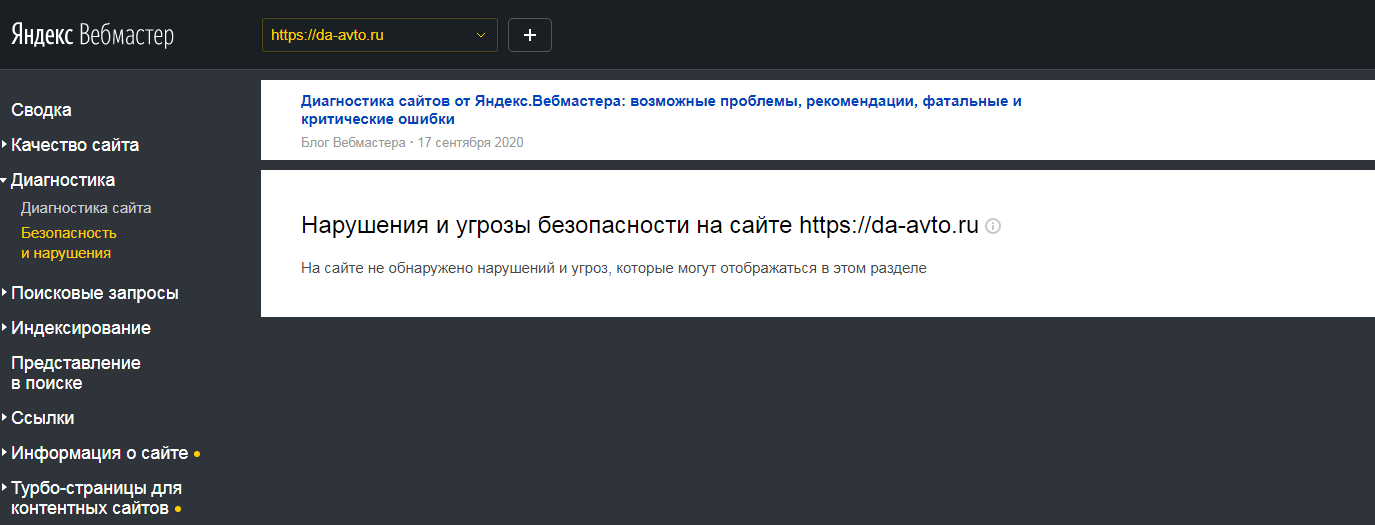Click the 'На сайте не обнаружено нарушений' message

[614, 269]
